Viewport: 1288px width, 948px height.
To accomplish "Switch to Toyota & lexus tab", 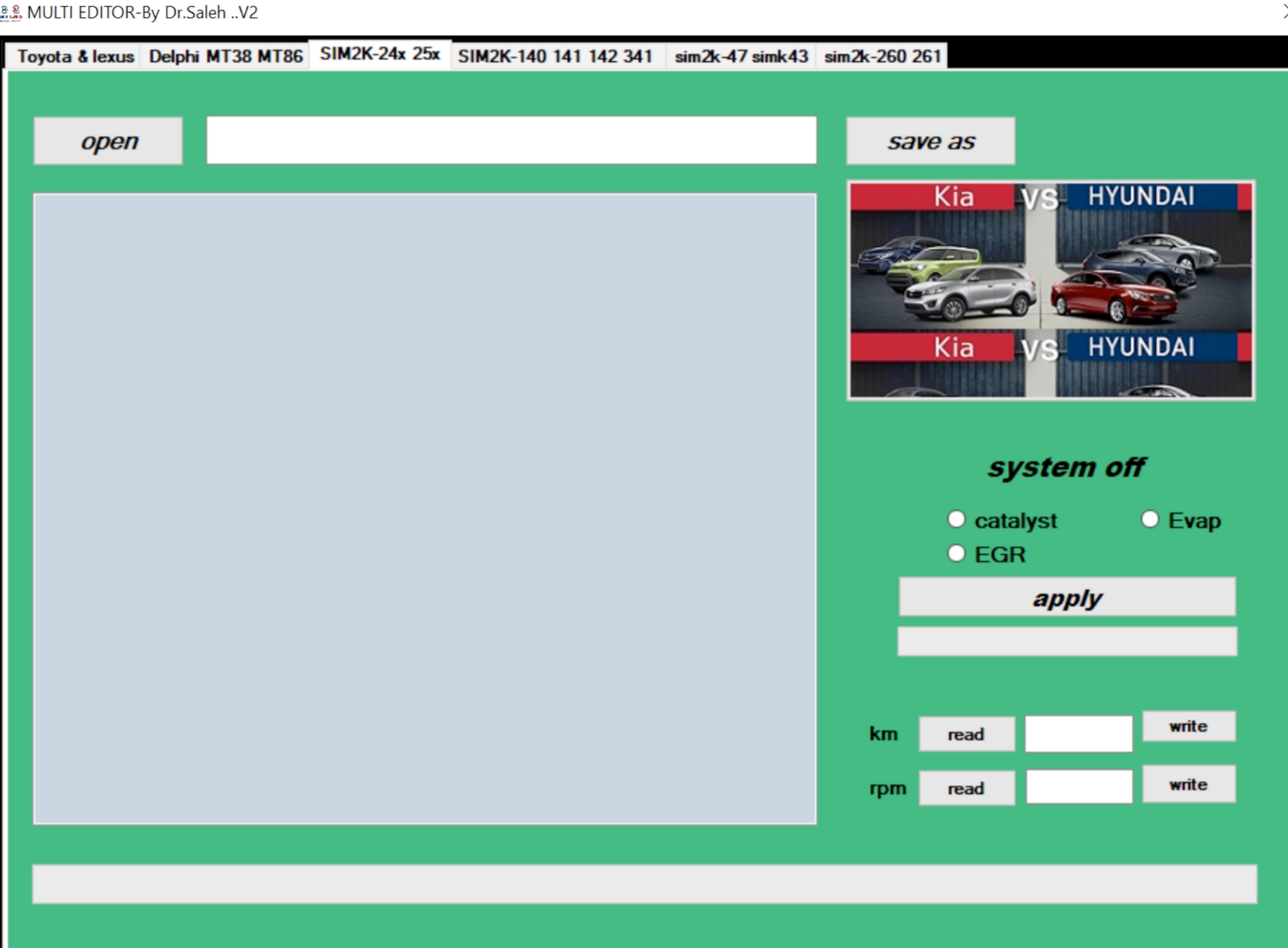I will point(75,56).
